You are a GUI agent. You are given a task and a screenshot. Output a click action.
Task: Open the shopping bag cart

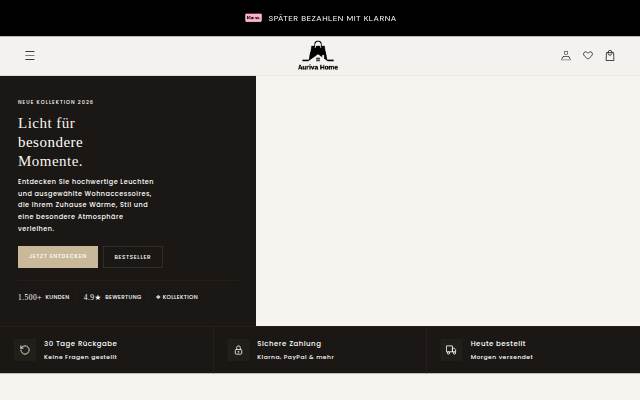(x=610, y=56)
